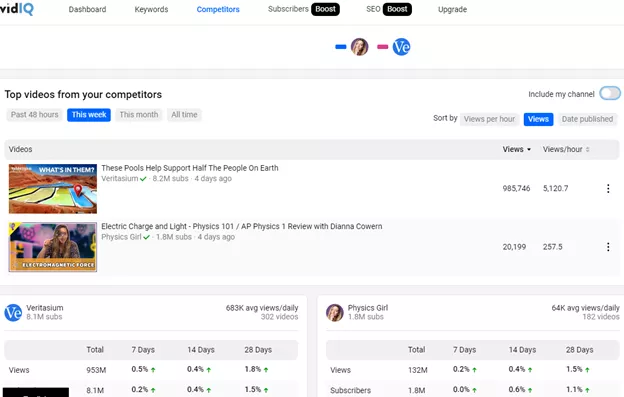Click Physics Girl name in stats card

pos(368,308)
